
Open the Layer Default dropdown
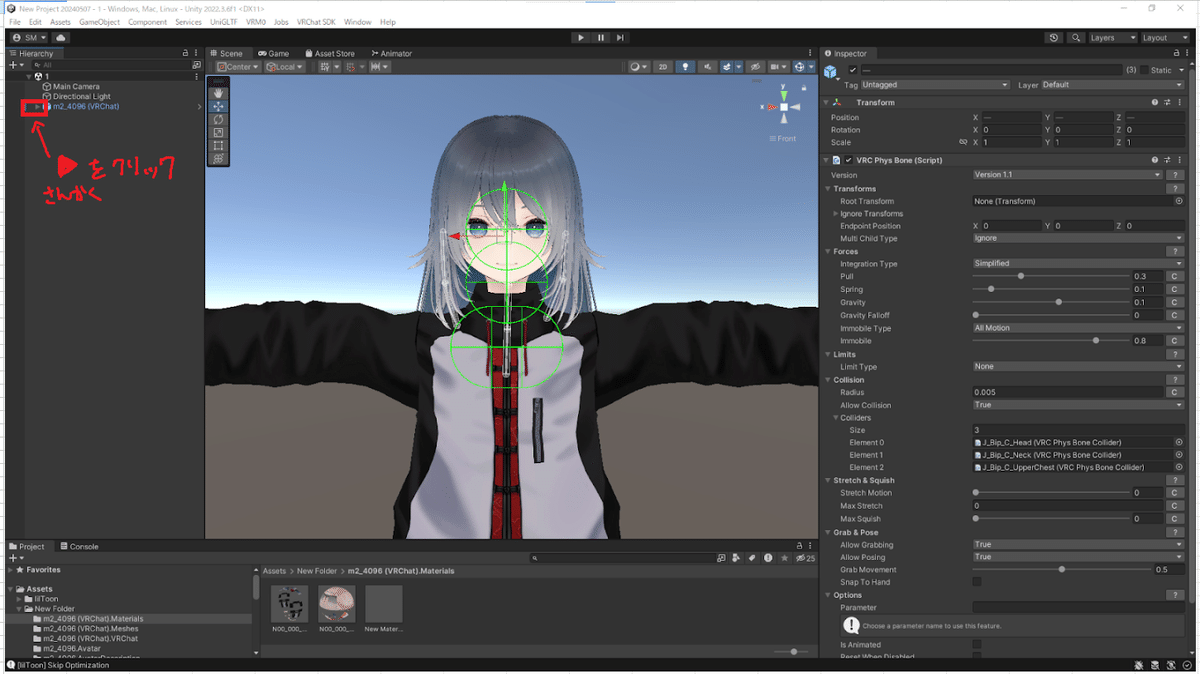[x=1112, y=85]
